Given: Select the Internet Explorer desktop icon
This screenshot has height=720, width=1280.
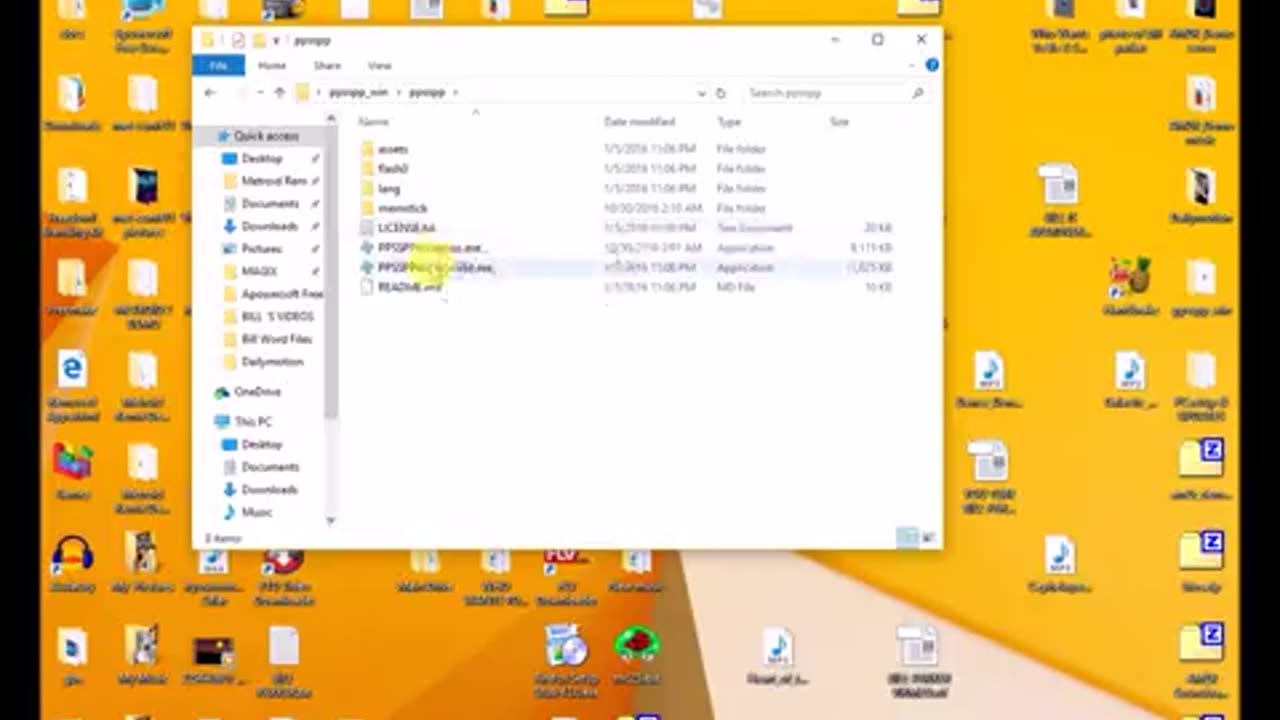Looking at the screenshot, I should coord(72,371).
